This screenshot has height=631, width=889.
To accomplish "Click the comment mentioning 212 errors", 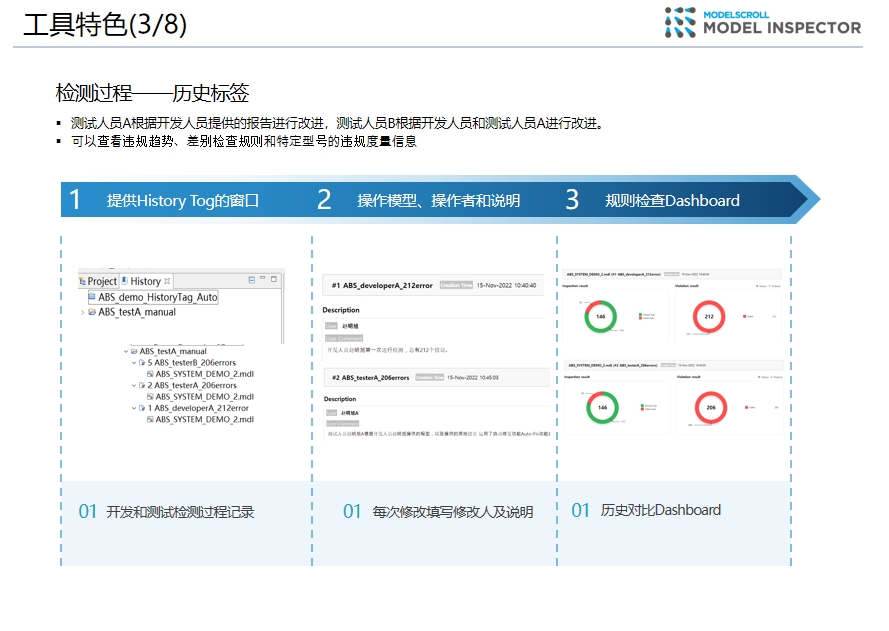I will 387,350.
